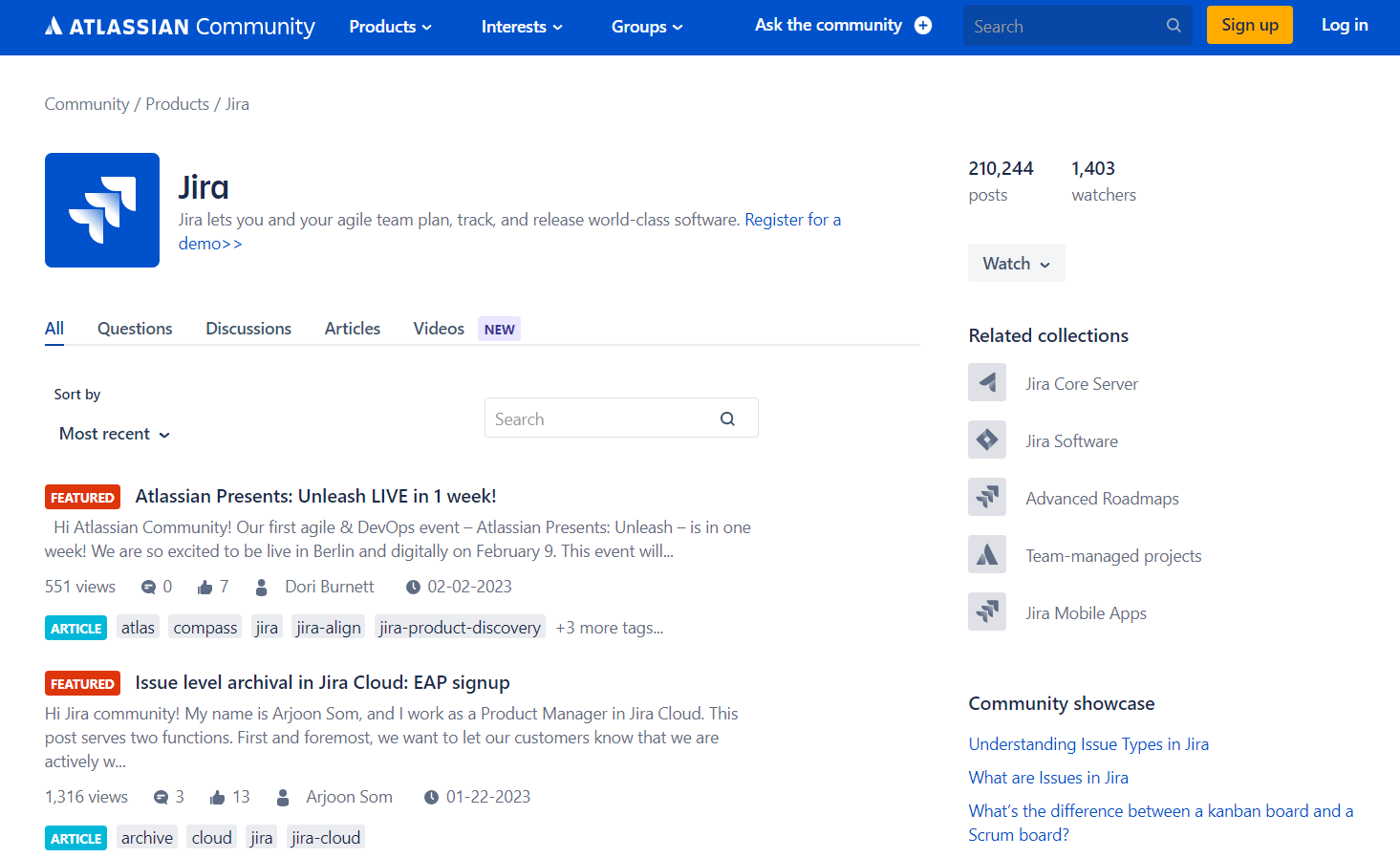Open Jira Software collection link
This screenshot has height=858, width=1400.
coord(1071,441)
